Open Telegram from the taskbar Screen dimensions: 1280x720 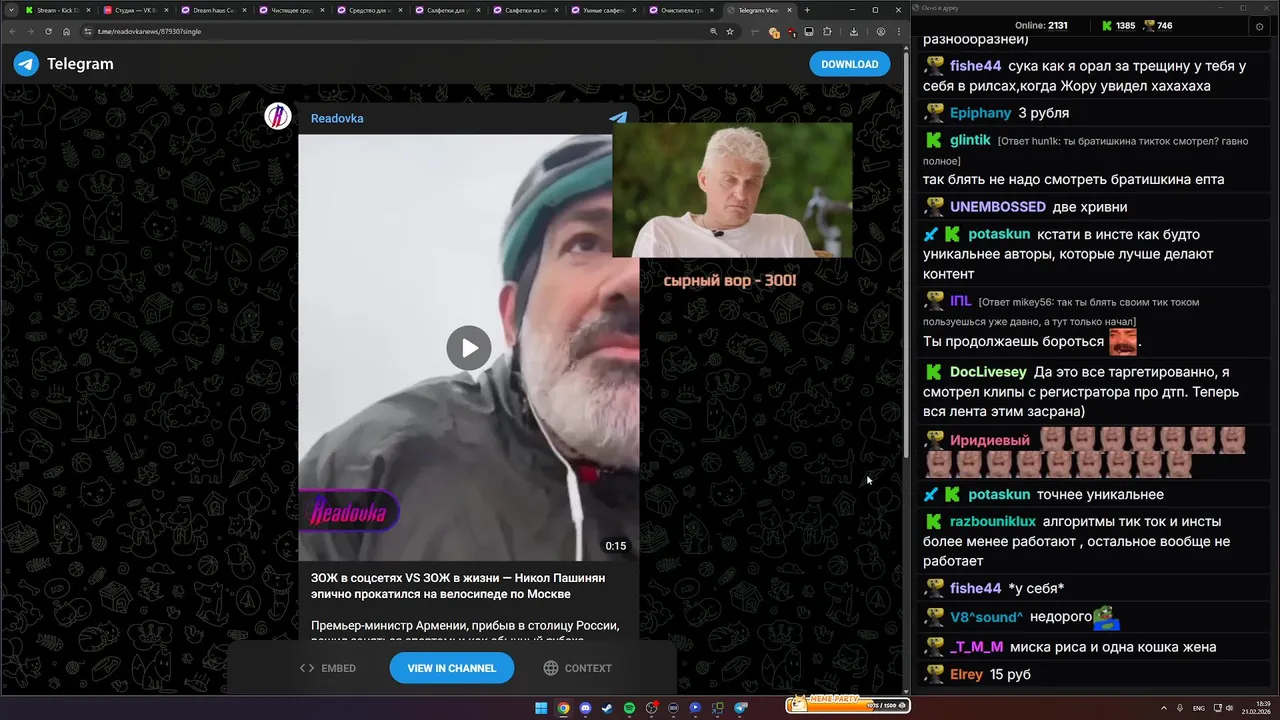point(740,708)
